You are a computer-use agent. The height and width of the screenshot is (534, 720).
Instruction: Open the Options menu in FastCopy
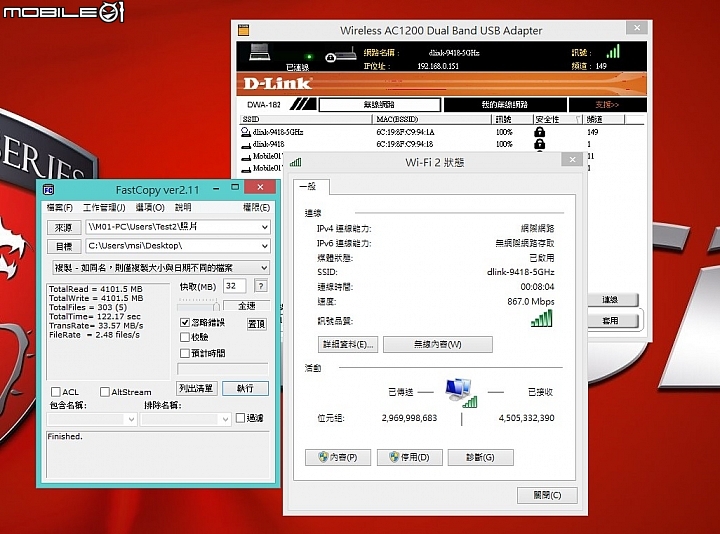click(x=150, y=208)
